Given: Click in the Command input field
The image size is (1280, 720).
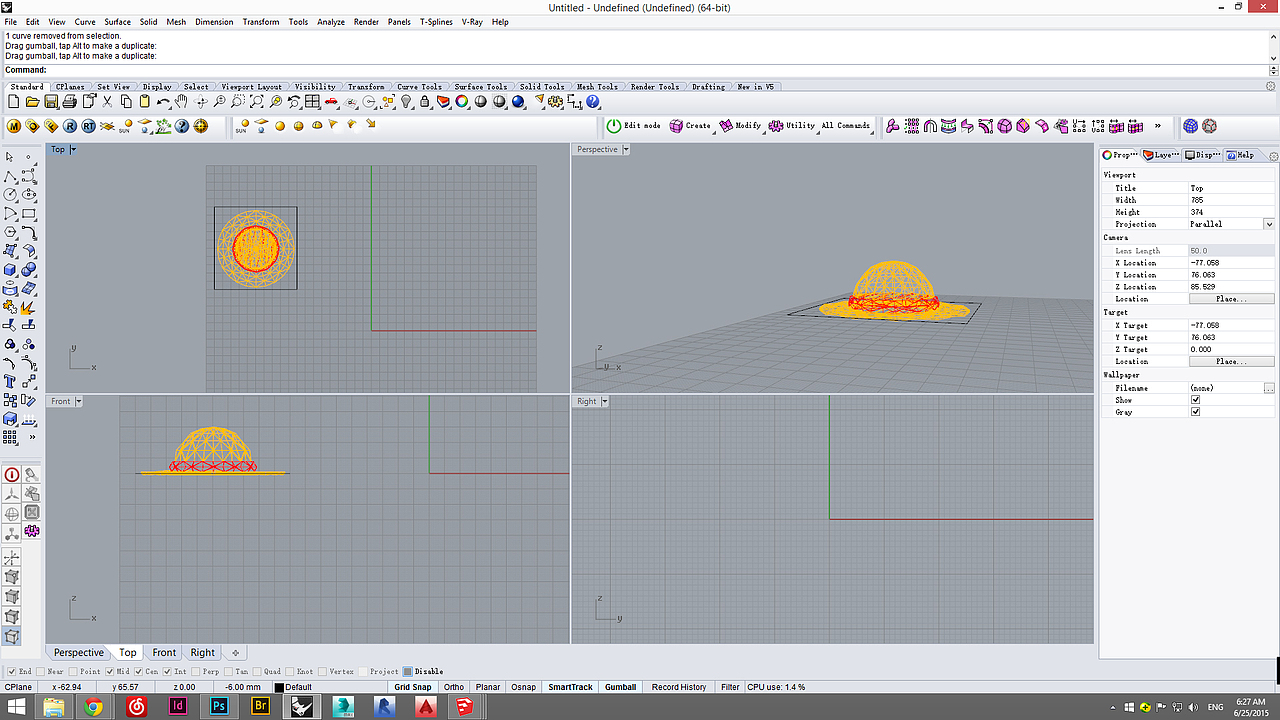Looking at the screenshot, I should (x=658, y=70).
